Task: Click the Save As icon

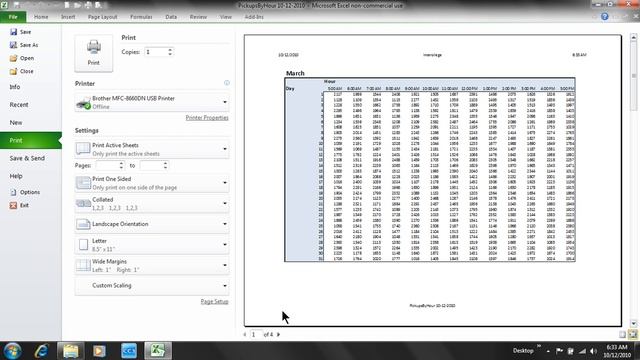Action: 13,45
